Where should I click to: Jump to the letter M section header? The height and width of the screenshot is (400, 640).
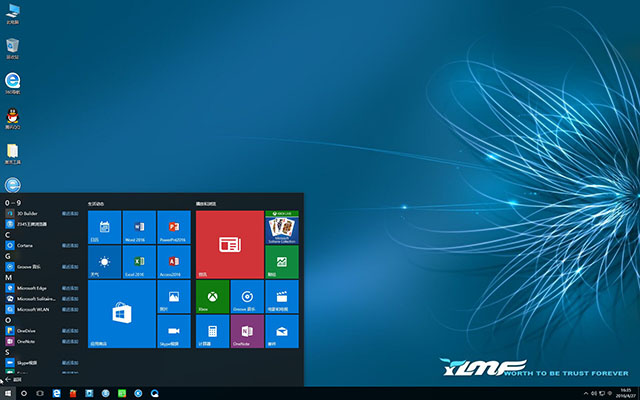click(8, 277)
